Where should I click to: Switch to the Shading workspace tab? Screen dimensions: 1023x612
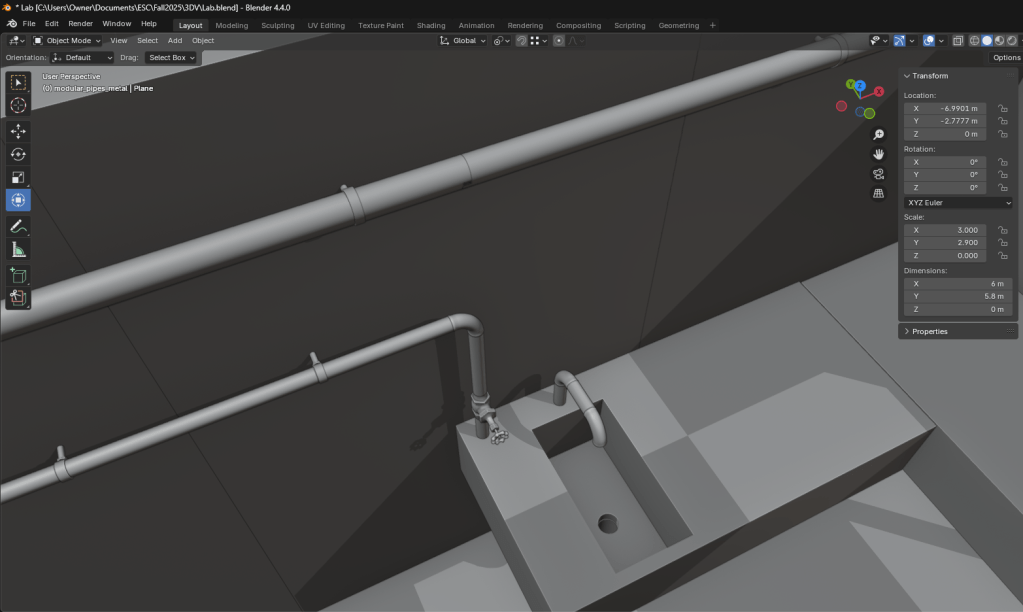(x=431, y=25)
